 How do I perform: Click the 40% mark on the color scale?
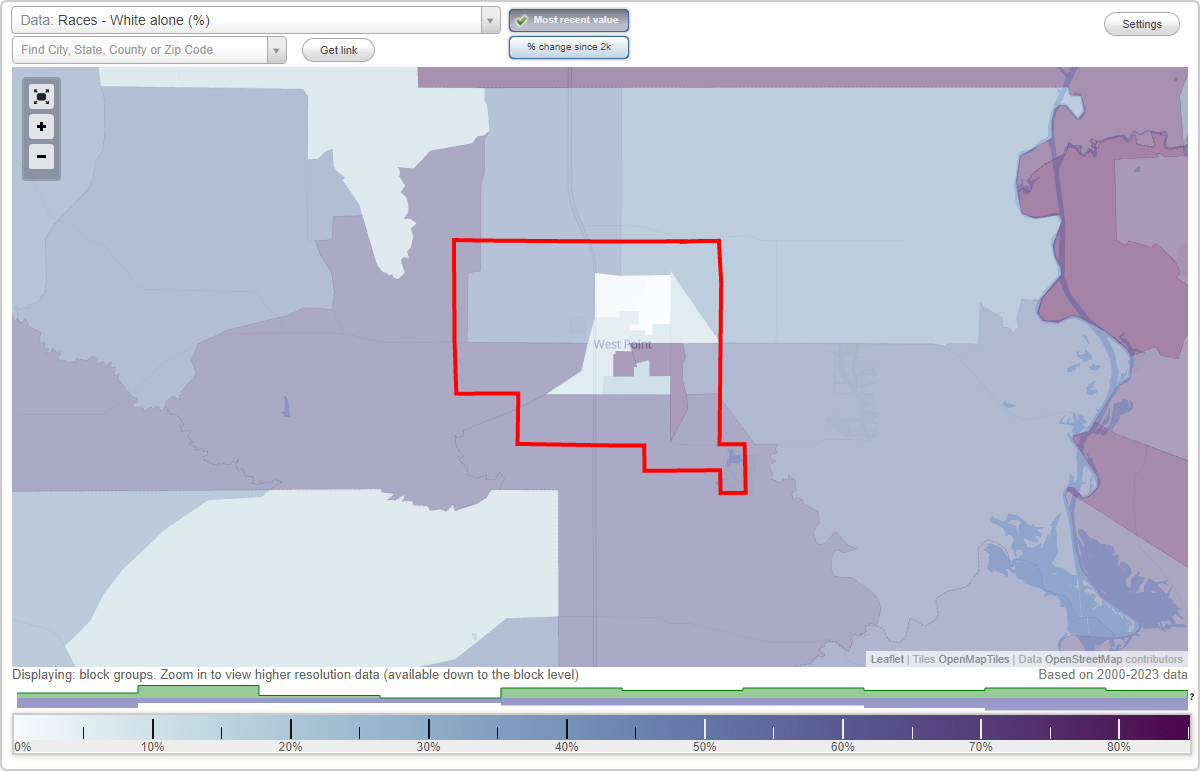coord(566,728)
